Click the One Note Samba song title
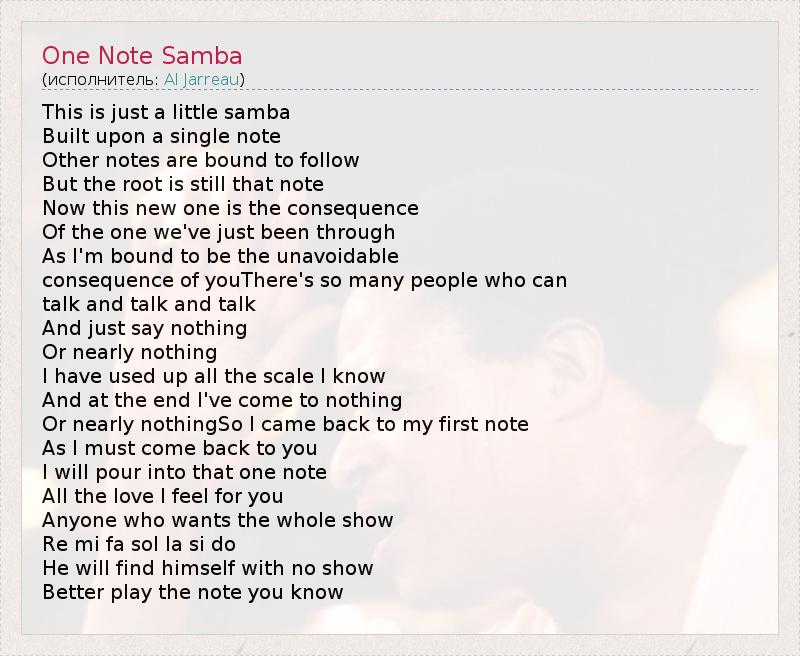The width and height of the screenshot is (800, 656). (142, 55)
